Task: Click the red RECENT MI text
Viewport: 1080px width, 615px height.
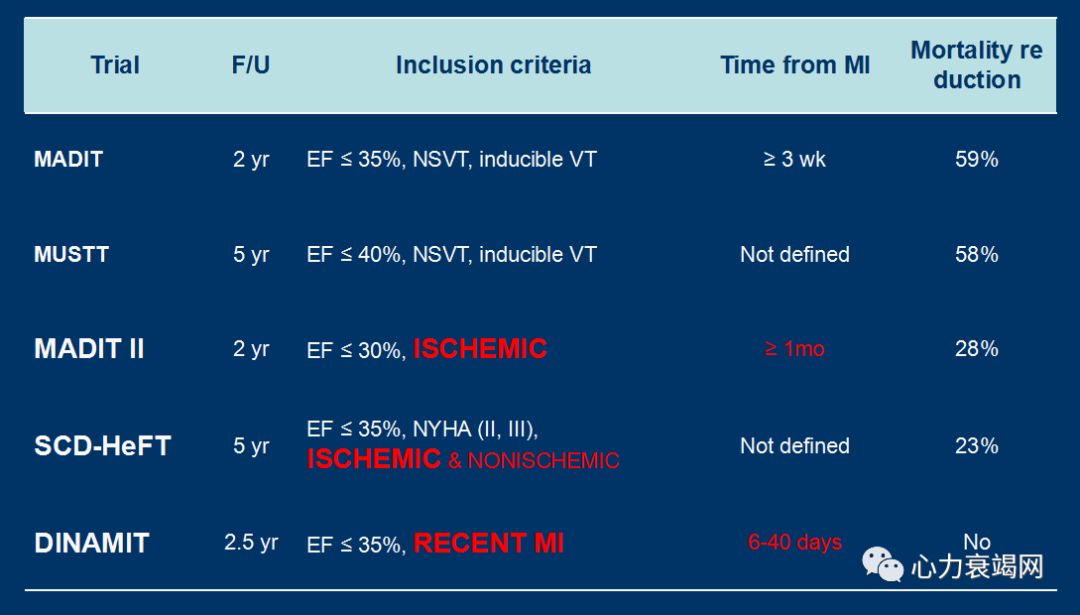Action: click(489, 543)
